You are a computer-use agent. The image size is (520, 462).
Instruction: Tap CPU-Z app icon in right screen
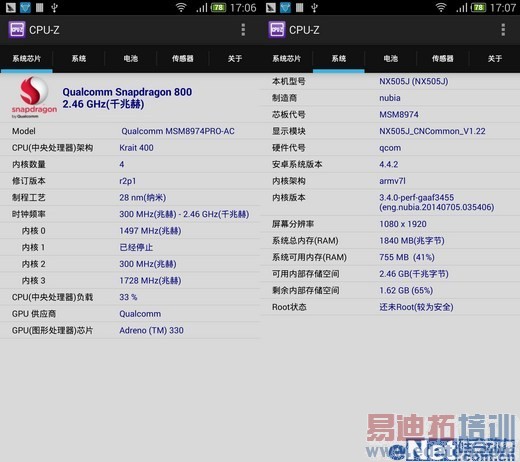[x=277, y=30]
